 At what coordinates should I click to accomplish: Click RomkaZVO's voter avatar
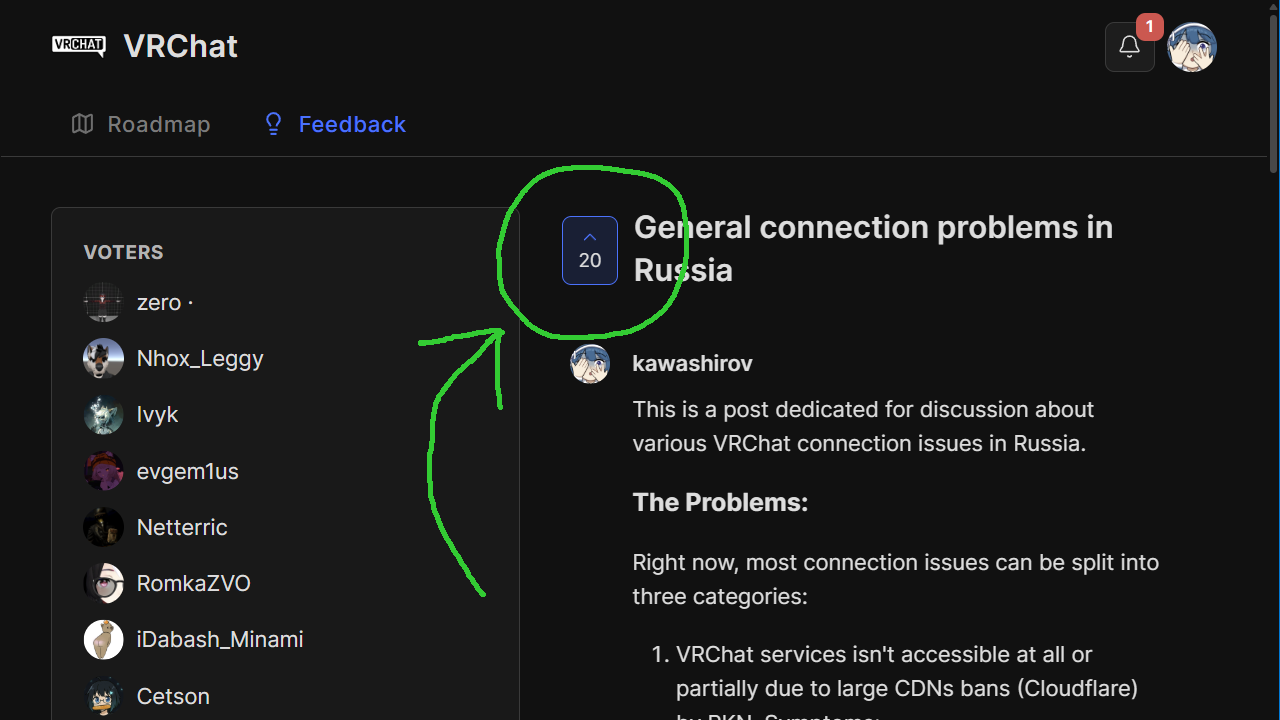click(103, 583)
